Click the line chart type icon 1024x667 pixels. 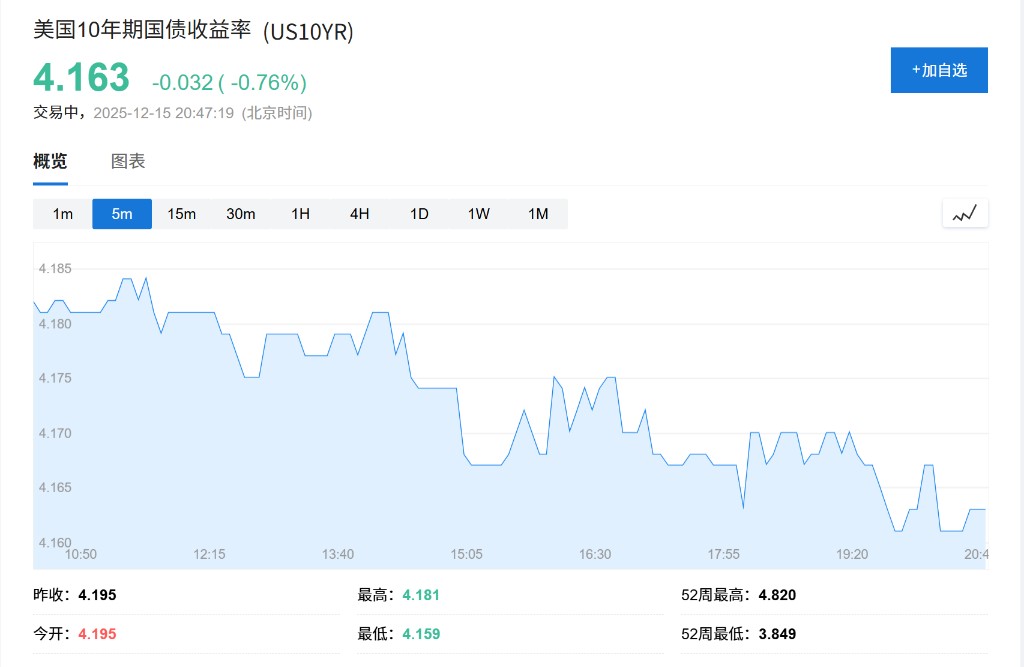click(x=965, y=213)
